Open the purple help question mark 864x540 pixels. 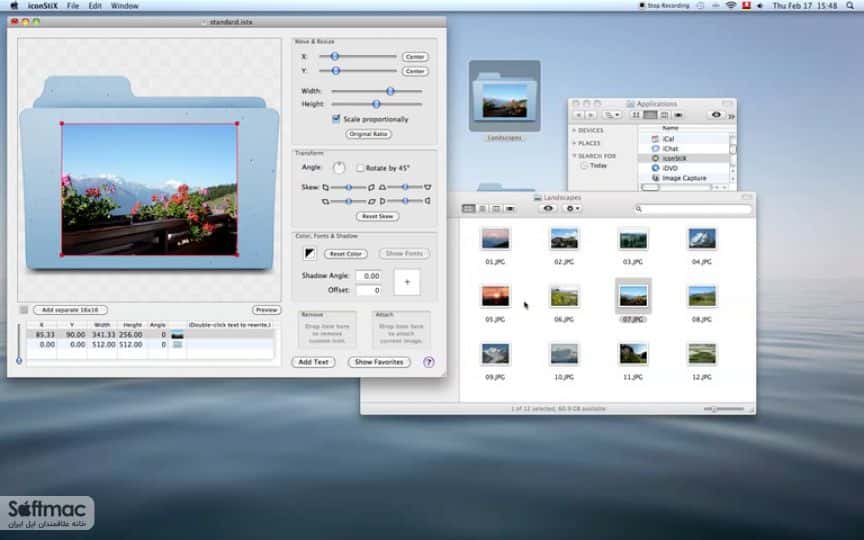(429, 362)
